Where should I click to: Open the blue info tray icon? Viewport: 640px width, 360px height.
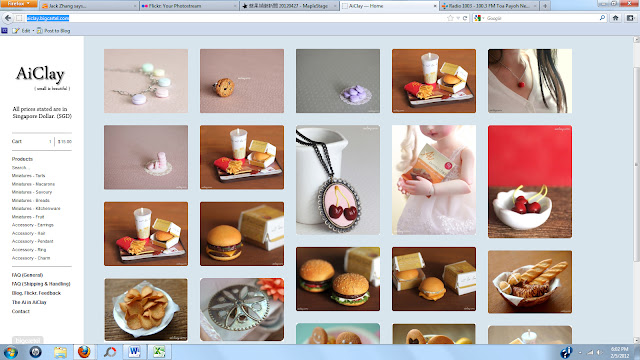[566, 352]
